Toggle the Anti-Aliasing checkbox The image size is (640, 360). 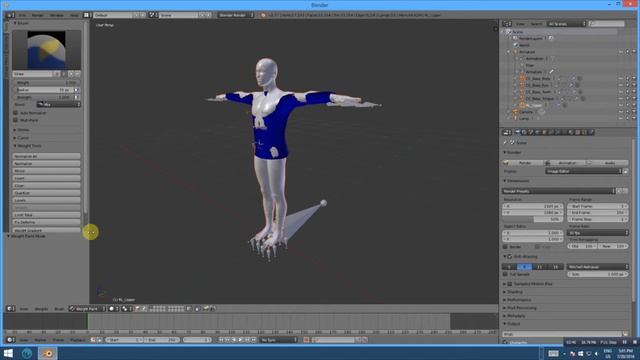[x=509, y=257]
